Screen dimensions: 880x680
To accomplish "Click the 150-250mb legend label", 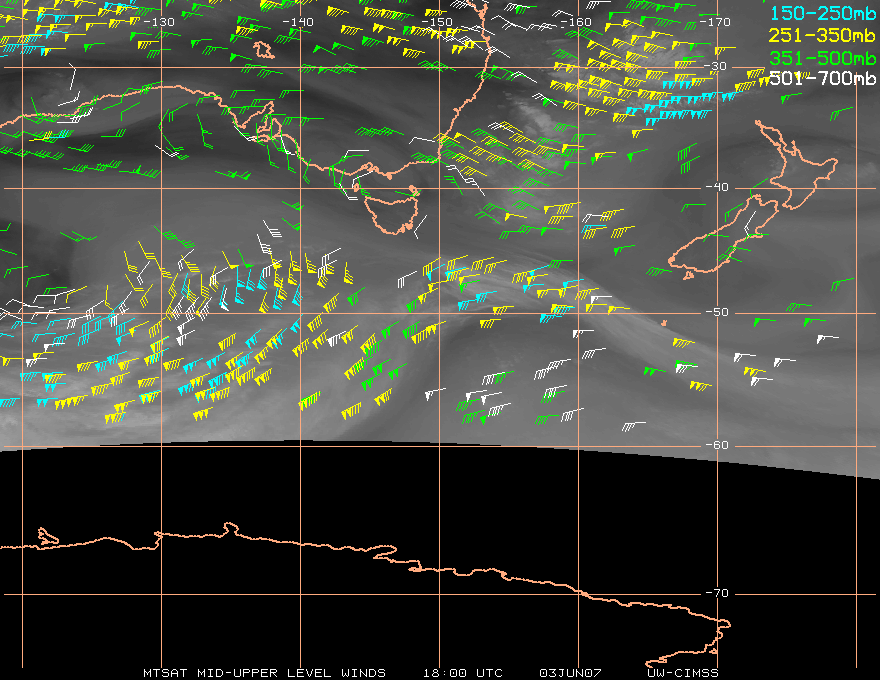I will (822, 13).
